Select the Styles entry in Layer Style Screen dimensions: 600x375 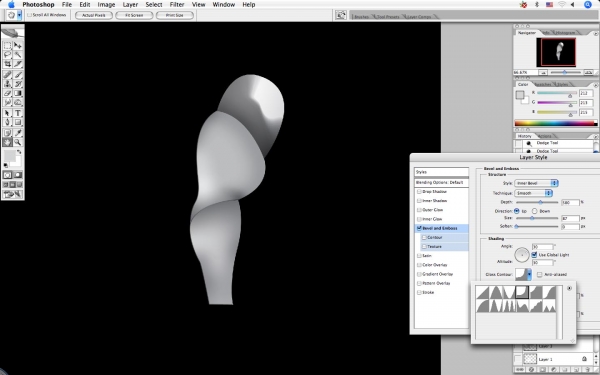point(442,172)
